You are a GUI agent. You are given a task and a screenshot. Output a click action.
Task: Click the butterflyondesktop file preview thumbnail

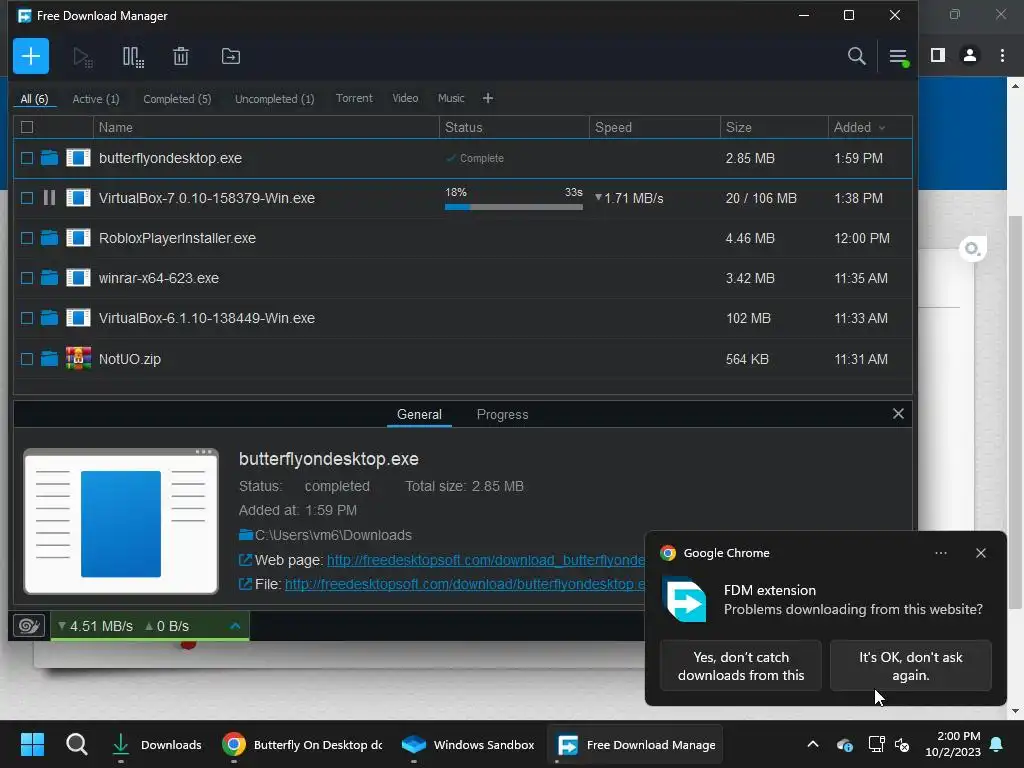[121, 521]
